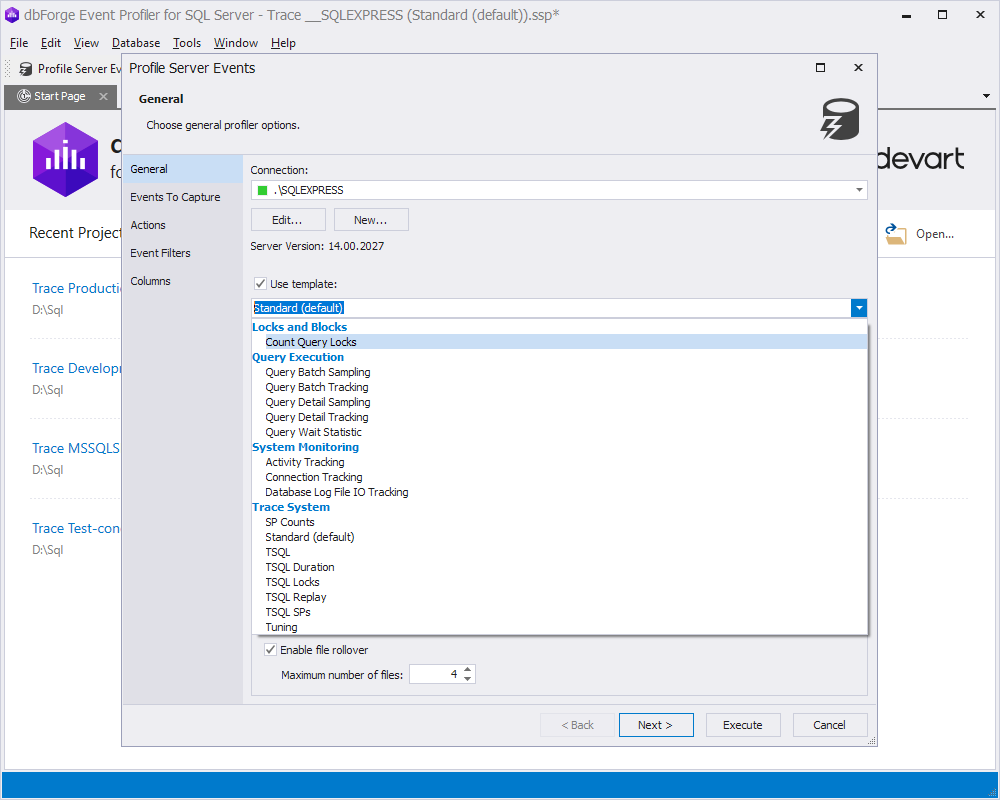This screenshot has width=1000, height=800.
Task: Click the Cancel button
Action: click(x=830, y=725)
